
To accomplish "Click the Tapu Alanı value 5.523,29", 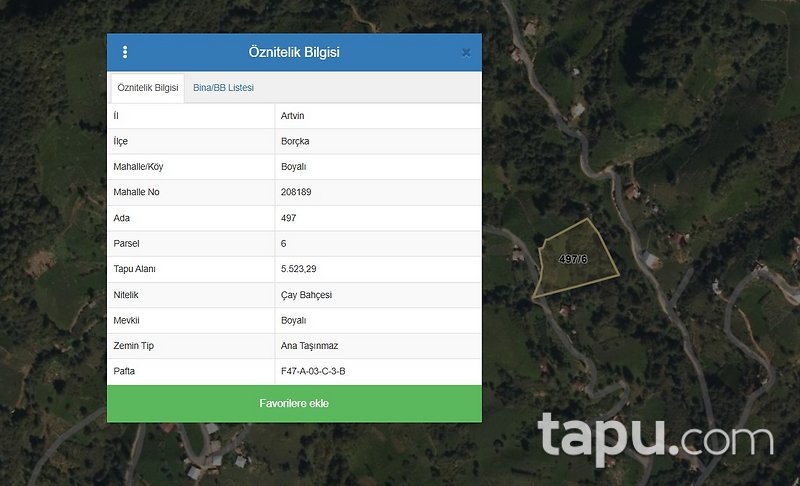I will point(298,269).
